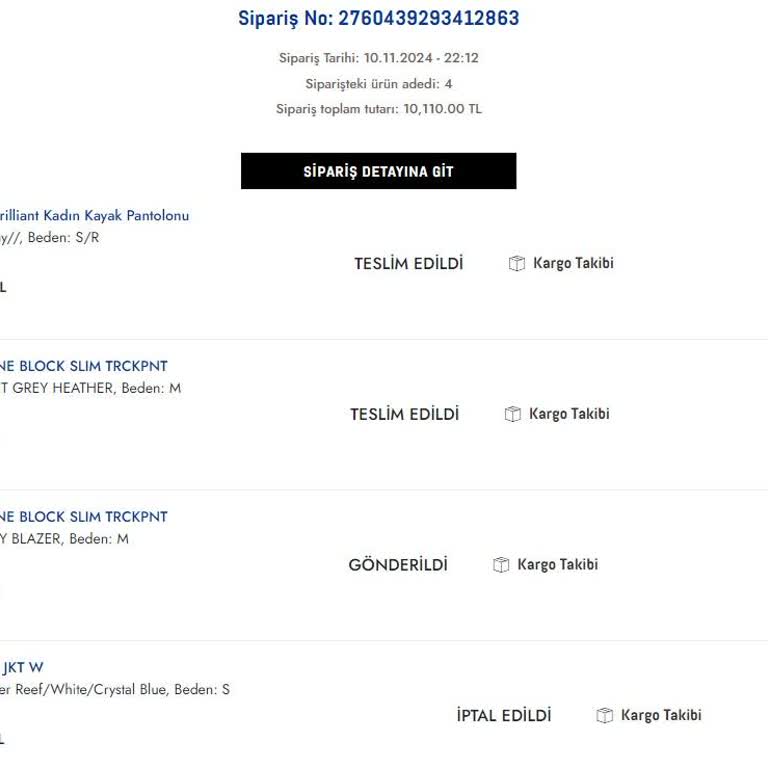Click the İPTAL EDİLDİ status label
The image size is (768, 768).
503,716
